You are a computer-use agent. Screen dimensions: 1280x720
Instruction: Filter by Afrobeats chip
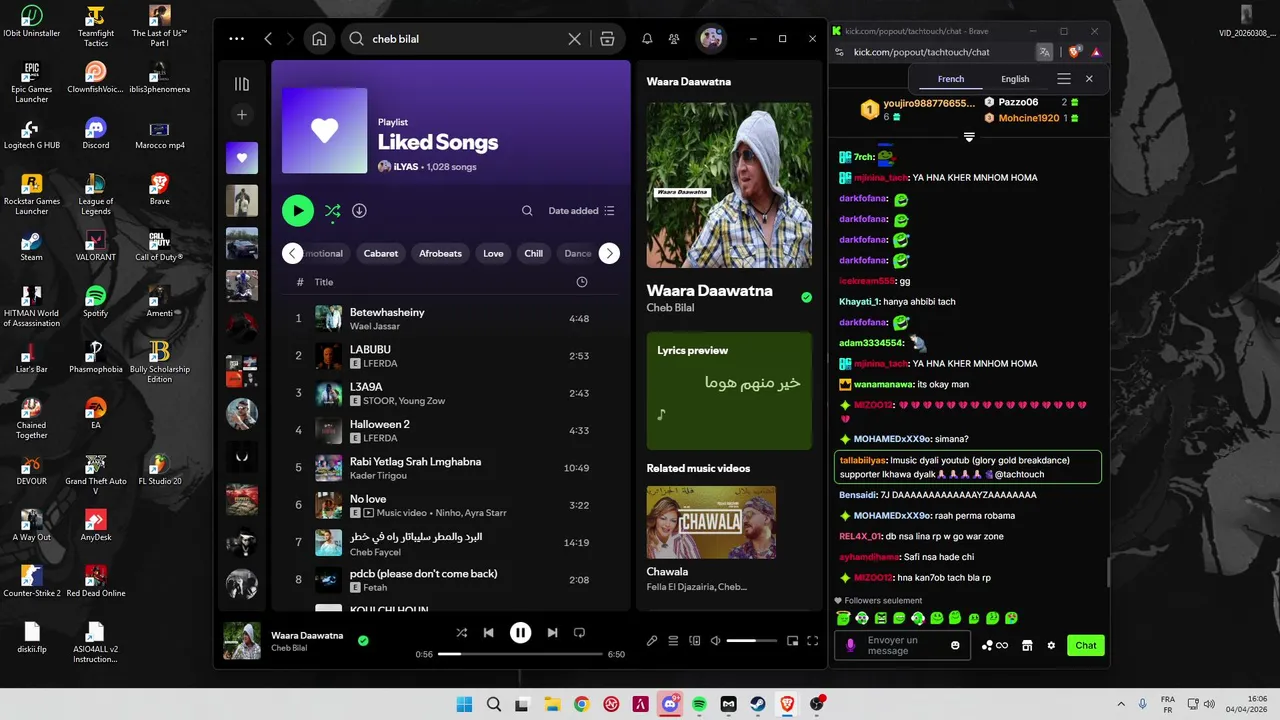[x=440, y=253]
